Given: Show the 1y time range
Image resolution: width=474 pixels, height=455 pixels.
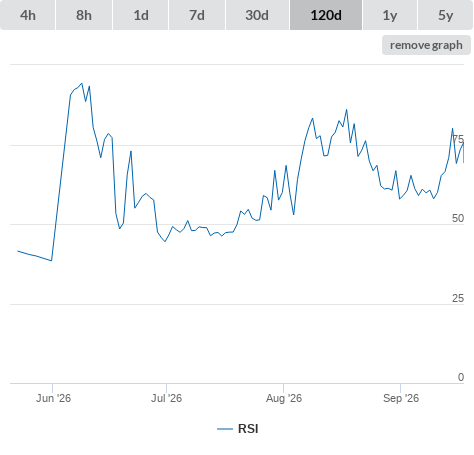Looking at the screenshot, I should [390, 15].
